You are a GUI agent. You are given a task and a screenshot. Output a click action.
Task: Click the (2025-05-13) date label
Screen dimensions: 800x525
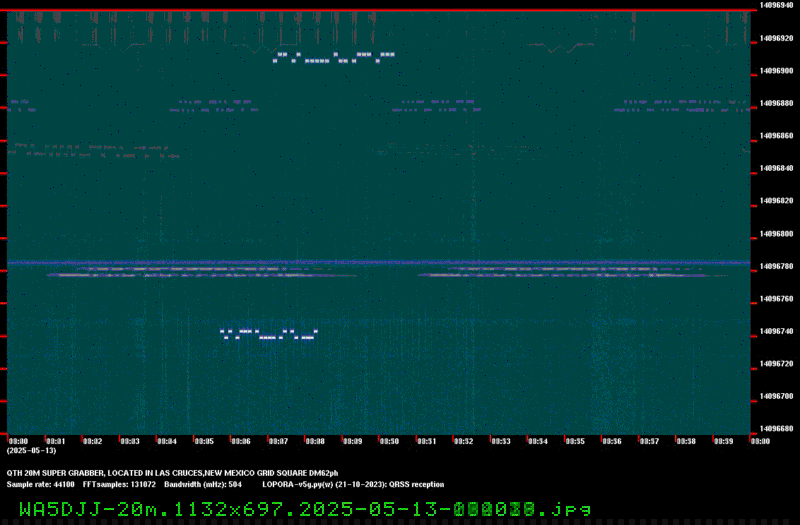click(32, 451)
